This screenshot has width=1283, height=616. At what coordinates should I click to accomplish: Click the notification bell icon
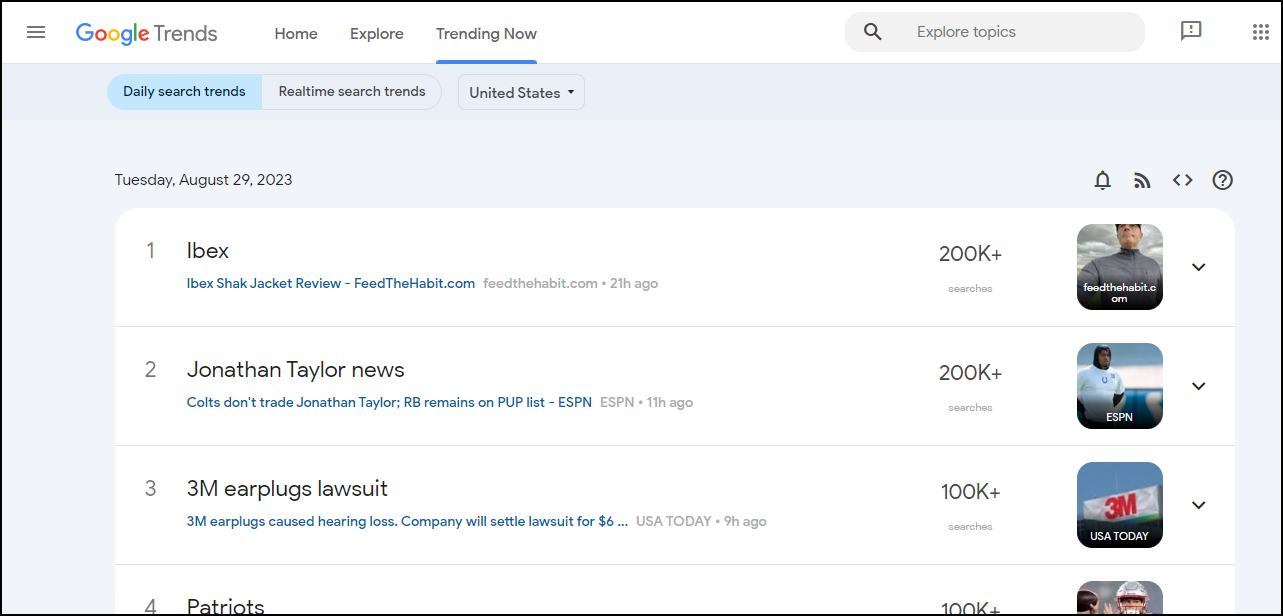(1103, 180)
